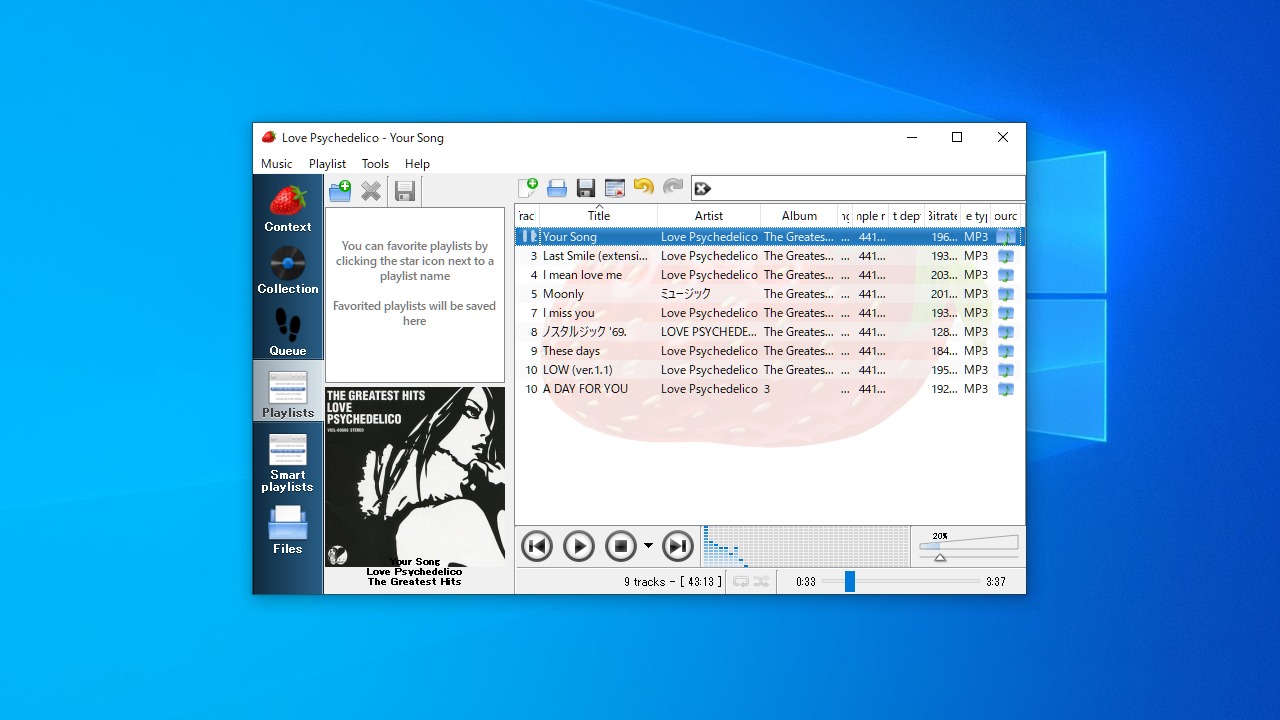
Task: Click the save icon in playlists panel
Action: (405, 191)
